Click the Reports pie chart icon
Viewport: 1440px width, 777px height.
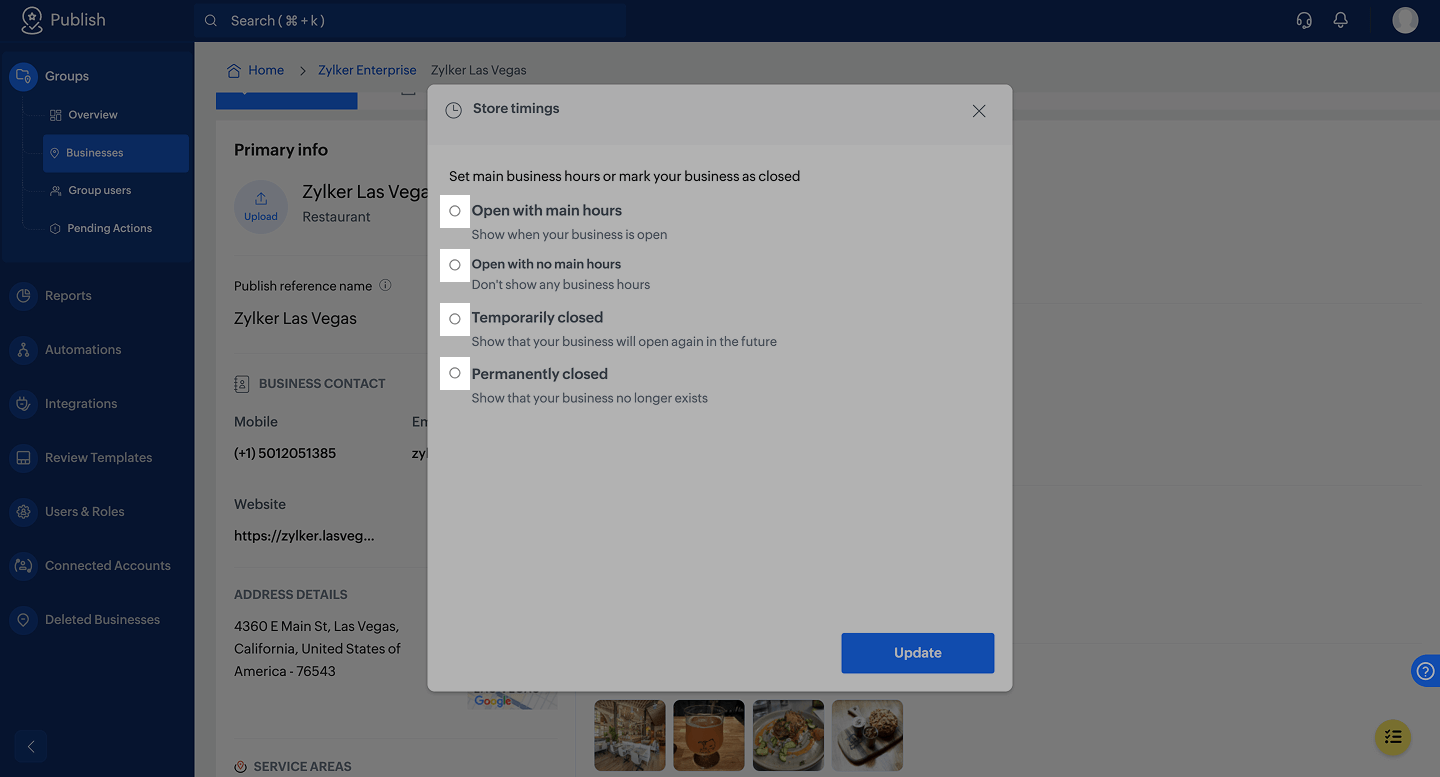pos(23,296)
